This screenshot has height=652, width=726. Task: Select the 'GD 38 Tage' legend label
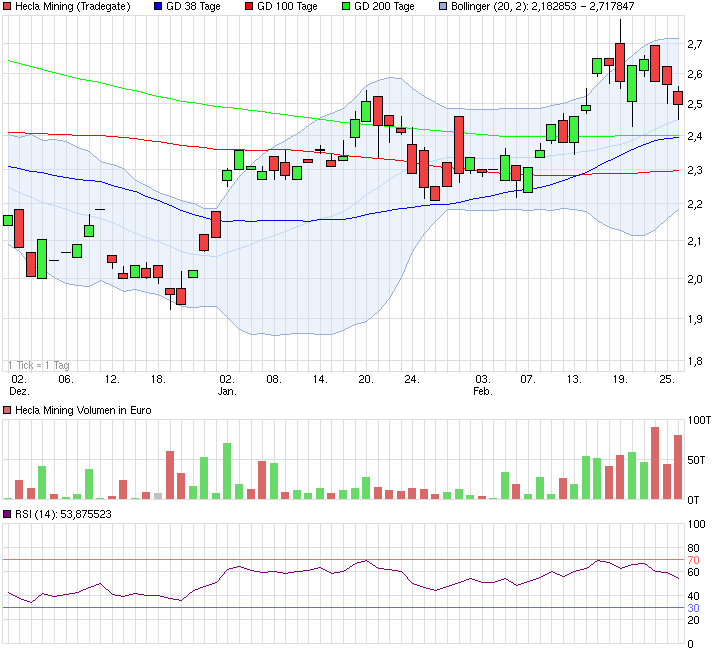point(193,6)
